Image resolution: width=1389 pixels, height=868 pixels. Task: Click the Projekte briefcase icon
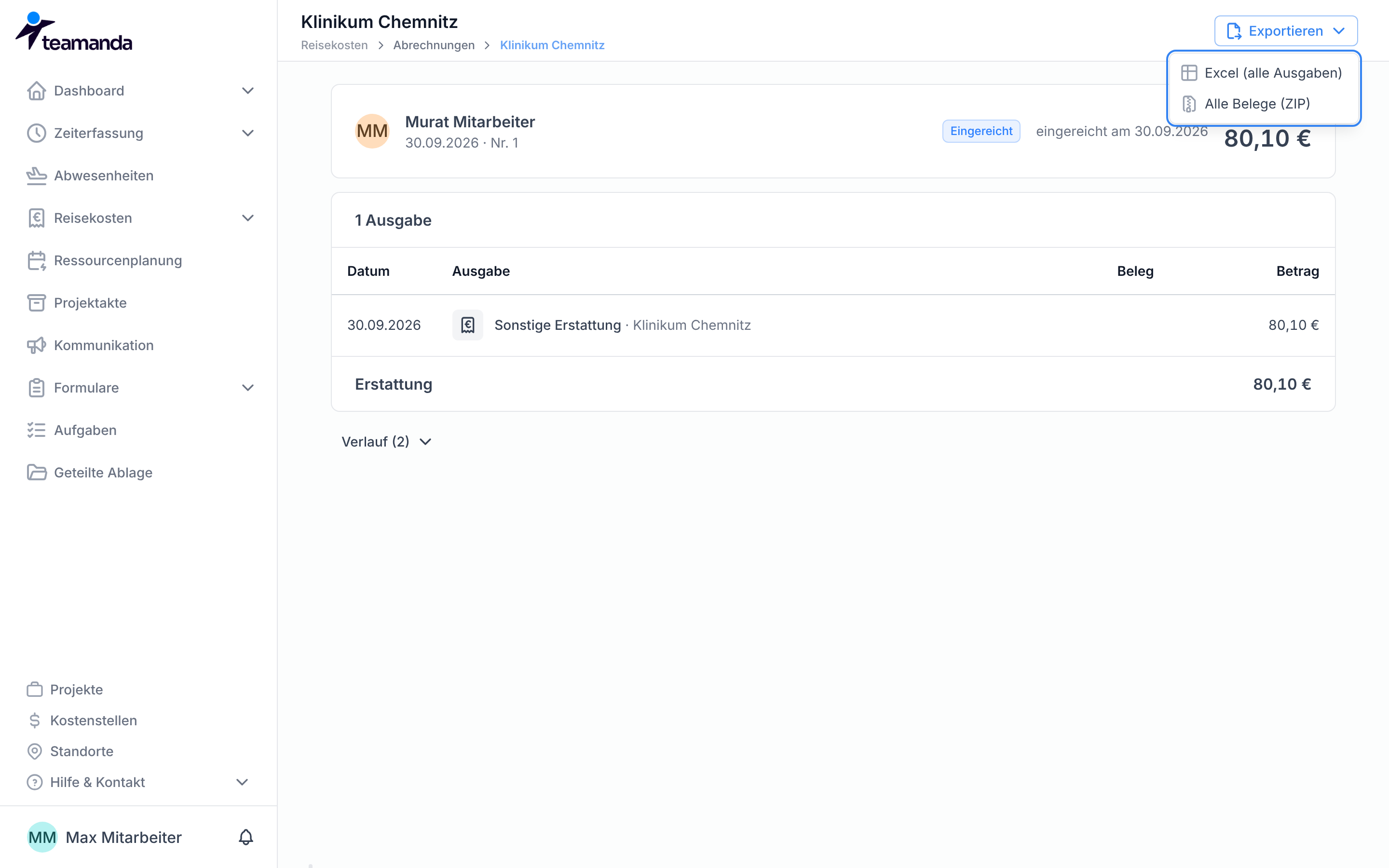point(34,690)
